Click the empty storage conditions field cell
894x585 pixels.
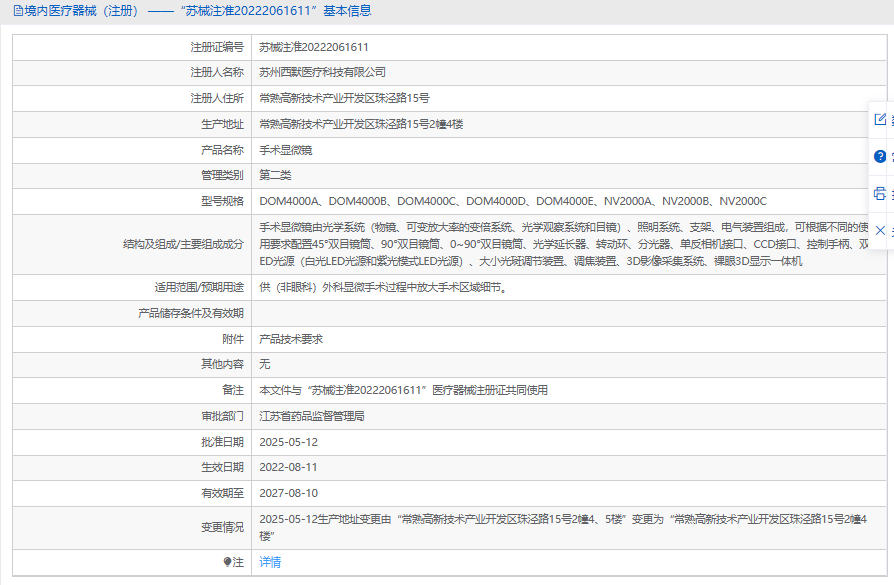pos(560,313)
